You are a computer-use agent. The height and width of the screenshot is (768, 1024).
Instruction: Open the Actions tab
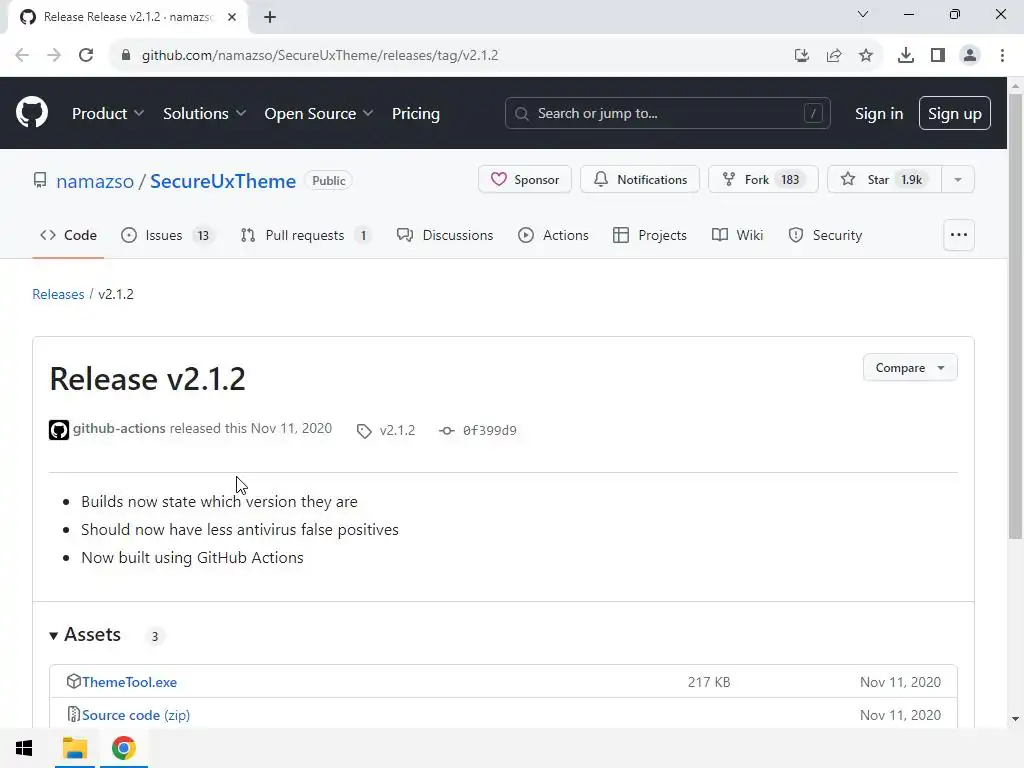(554, 235)
